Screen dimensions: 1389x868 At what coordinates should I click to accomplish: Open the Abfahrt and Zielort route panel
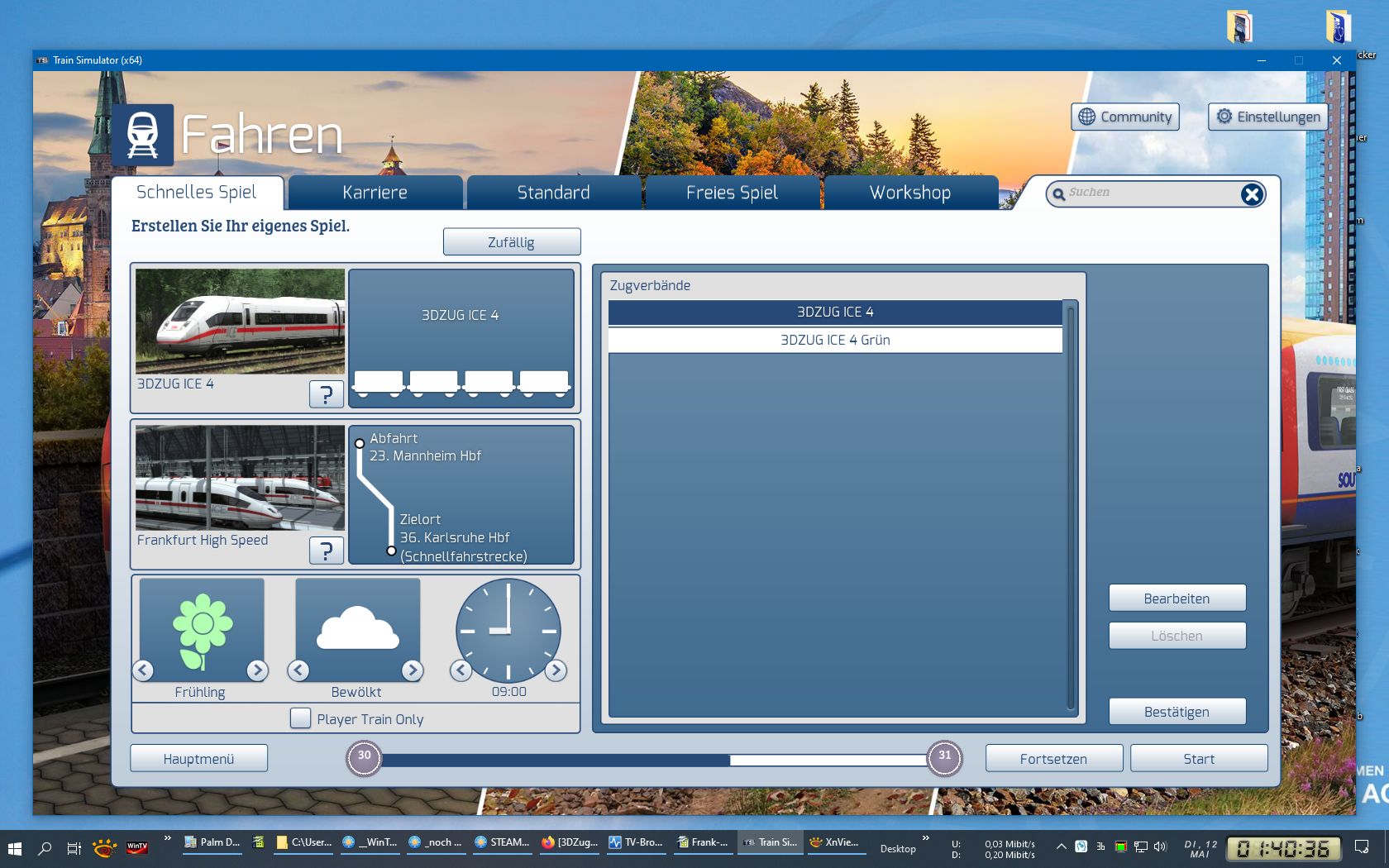461,494
